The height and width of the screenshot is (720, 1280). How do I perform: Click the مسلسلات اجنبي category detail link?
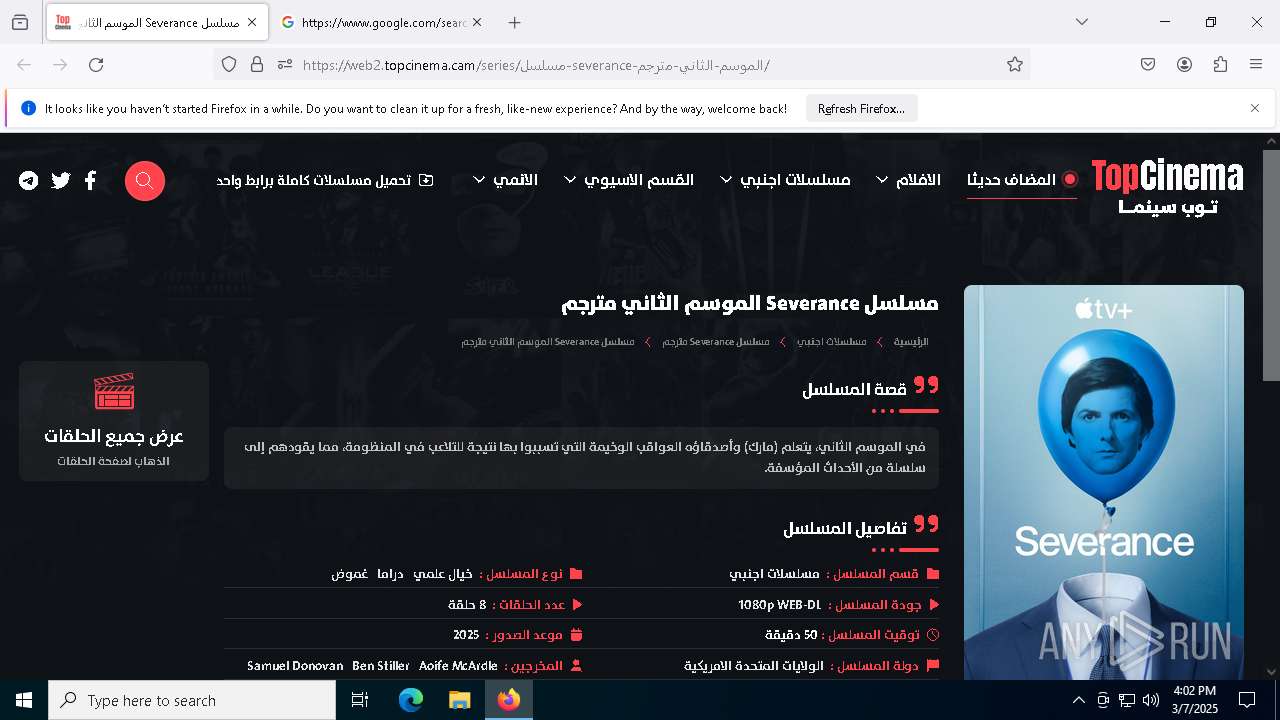point(774,574)
